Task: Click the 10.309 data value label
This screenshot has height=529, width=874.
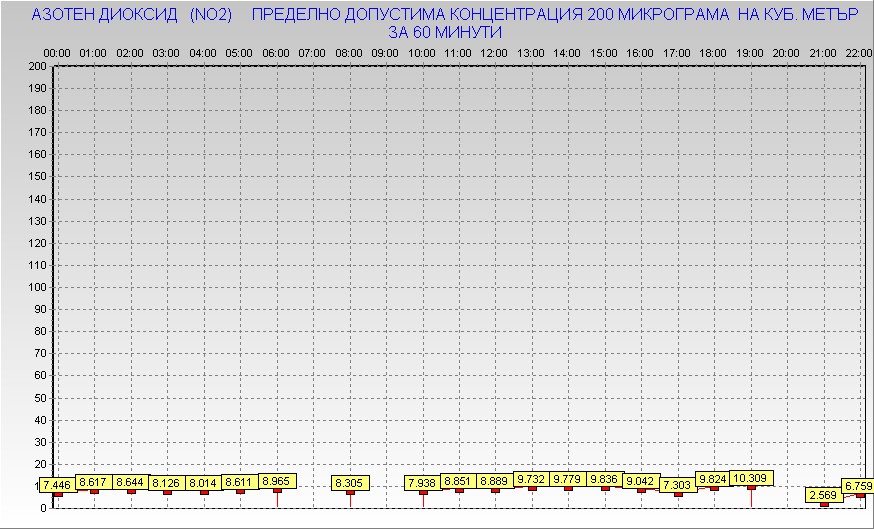Action: pos(751,478)
